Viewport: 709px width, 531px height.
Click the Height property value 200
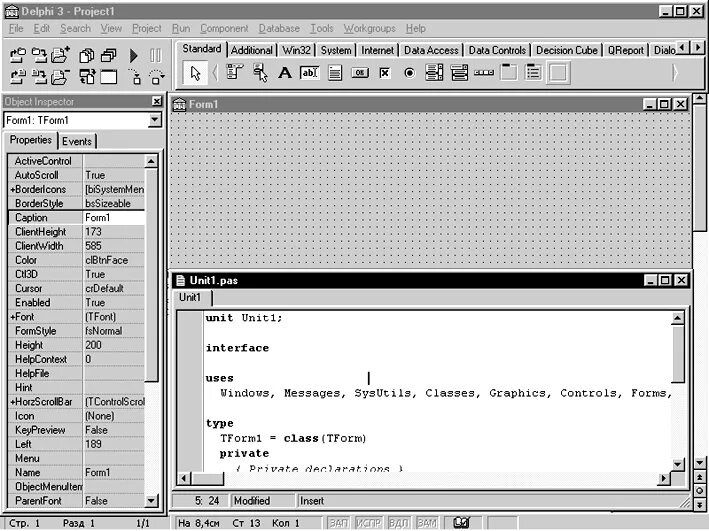[114, 345]
